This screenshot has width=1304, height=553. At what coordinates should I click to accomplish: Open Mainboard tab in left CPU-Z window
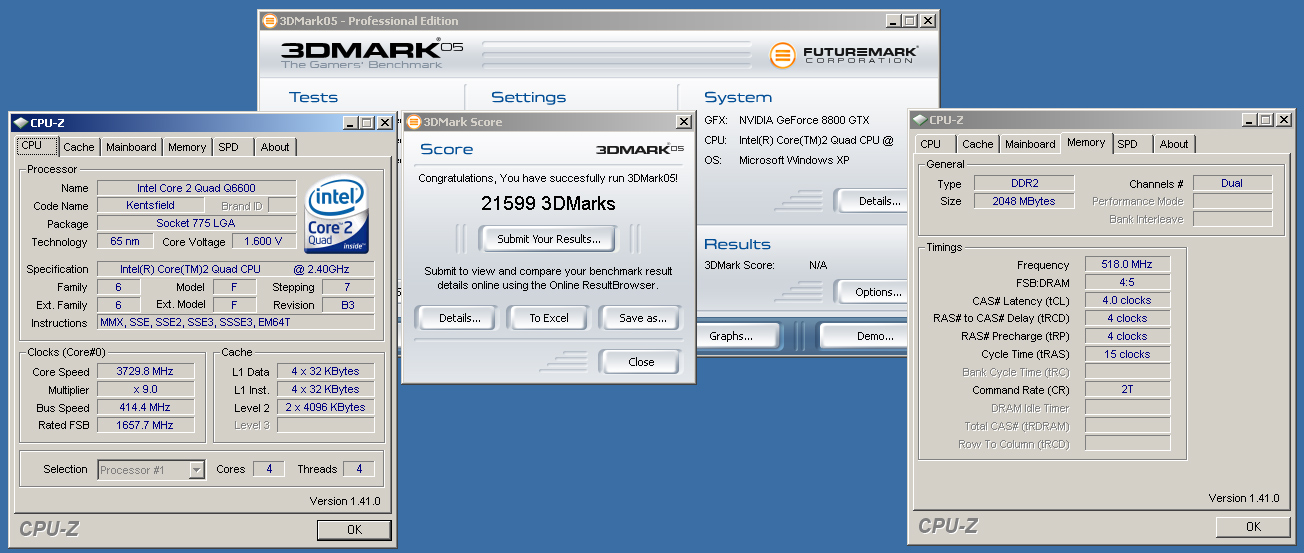131,147
